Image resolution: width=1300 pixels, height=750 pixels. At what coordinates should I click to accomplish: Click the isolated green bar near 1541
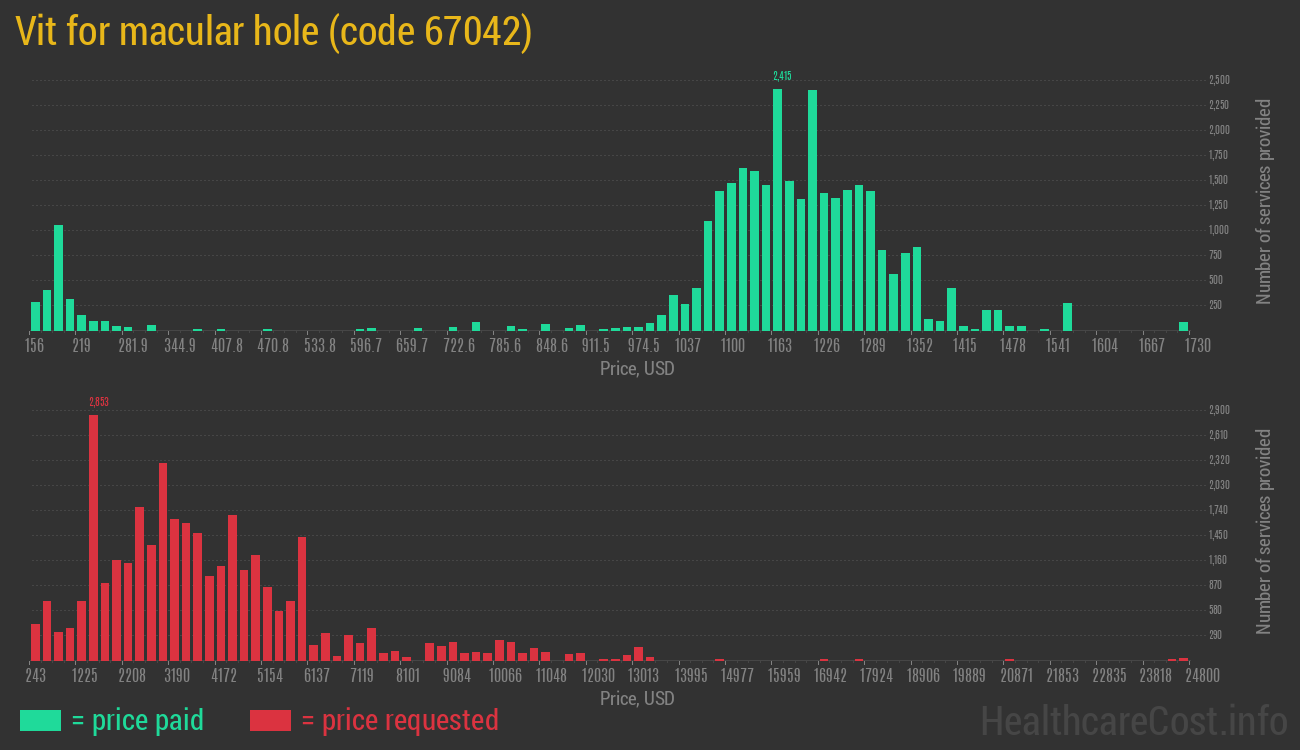click(x=1067, y=317)
